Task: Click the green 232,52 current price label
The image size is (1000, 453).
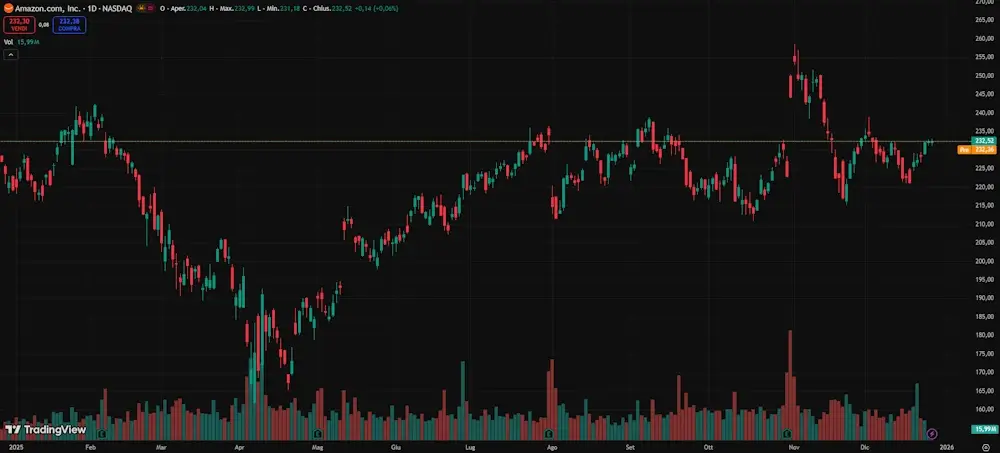Action: click(x=984, y=141)
